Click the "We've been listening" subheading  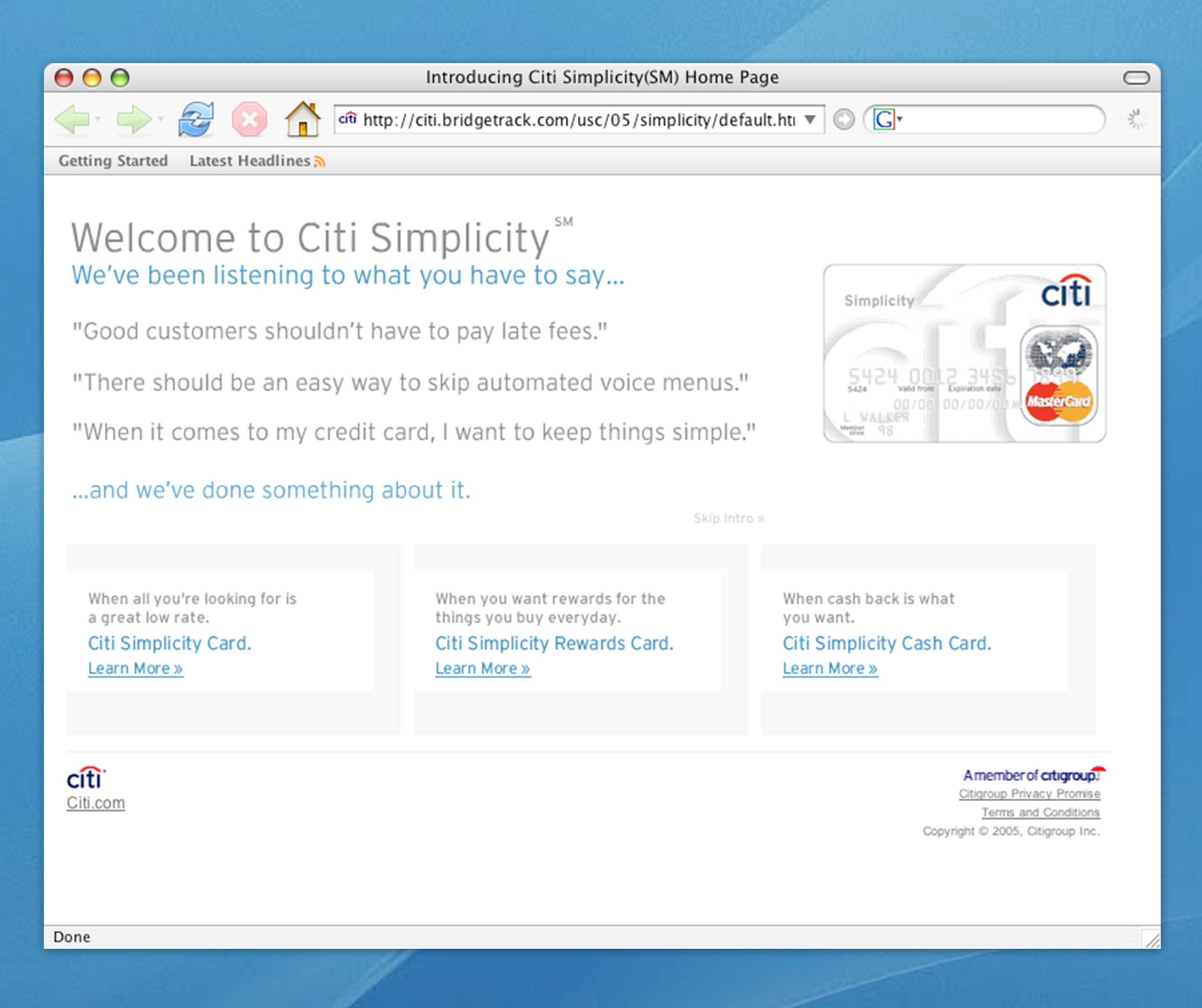tap(348, 276)
